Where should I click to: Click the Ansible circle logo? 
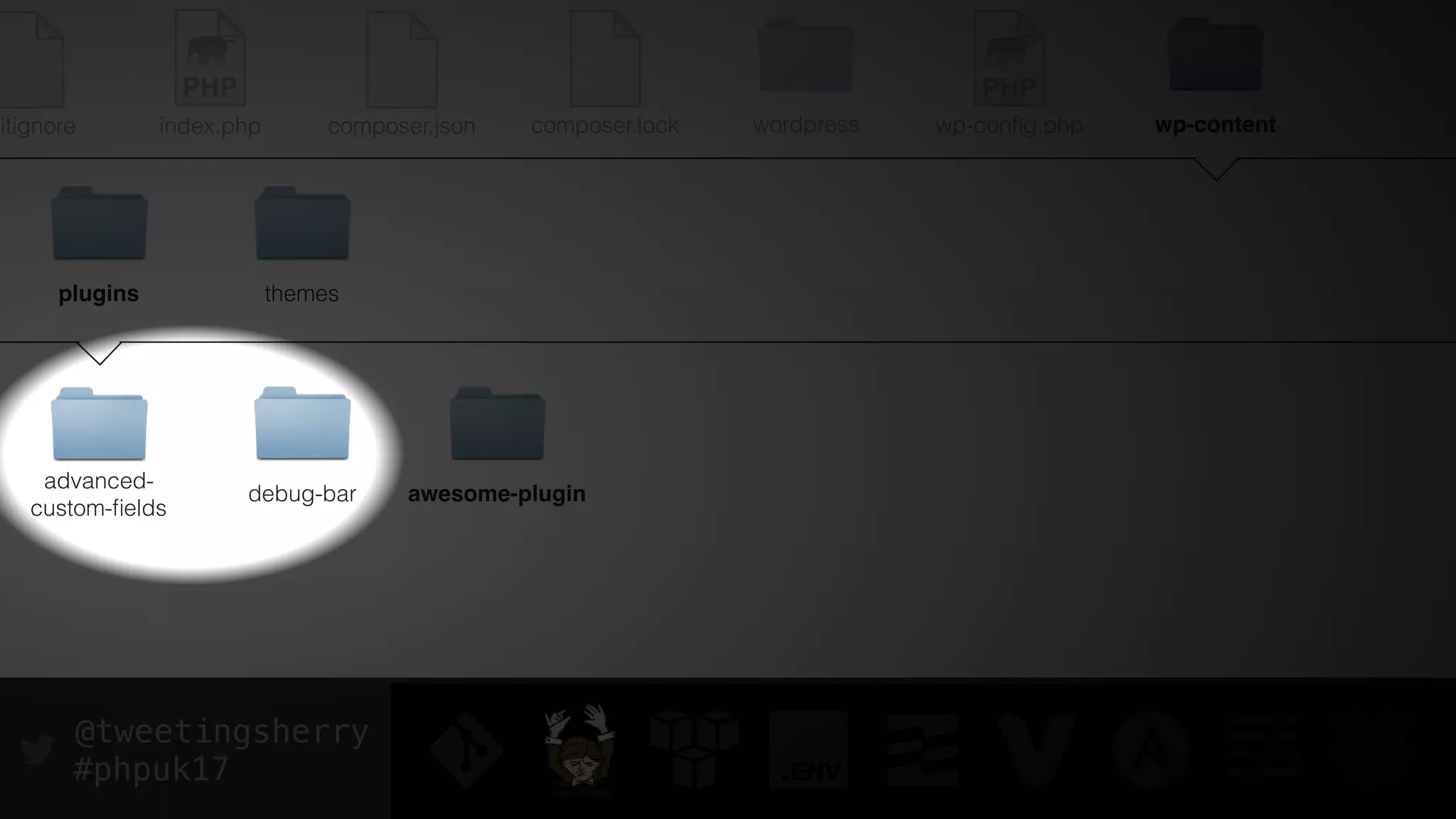tap(1151, 751)
